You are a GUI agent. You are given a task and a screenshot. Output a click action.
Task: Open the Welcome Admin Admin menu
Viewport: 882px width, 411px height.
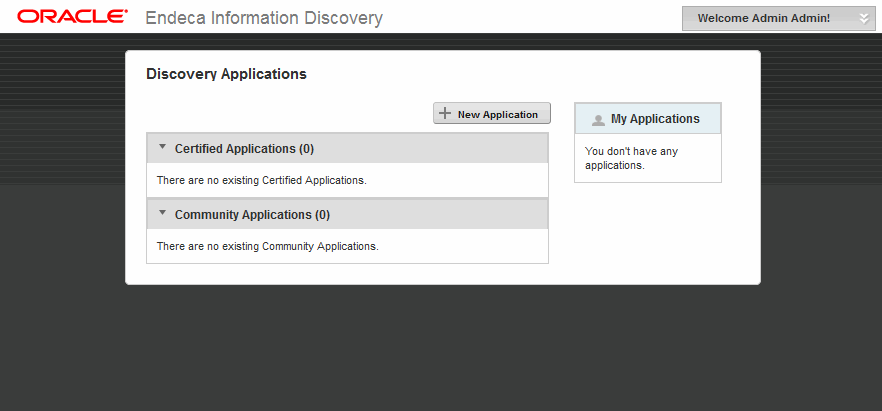point(778,19)
